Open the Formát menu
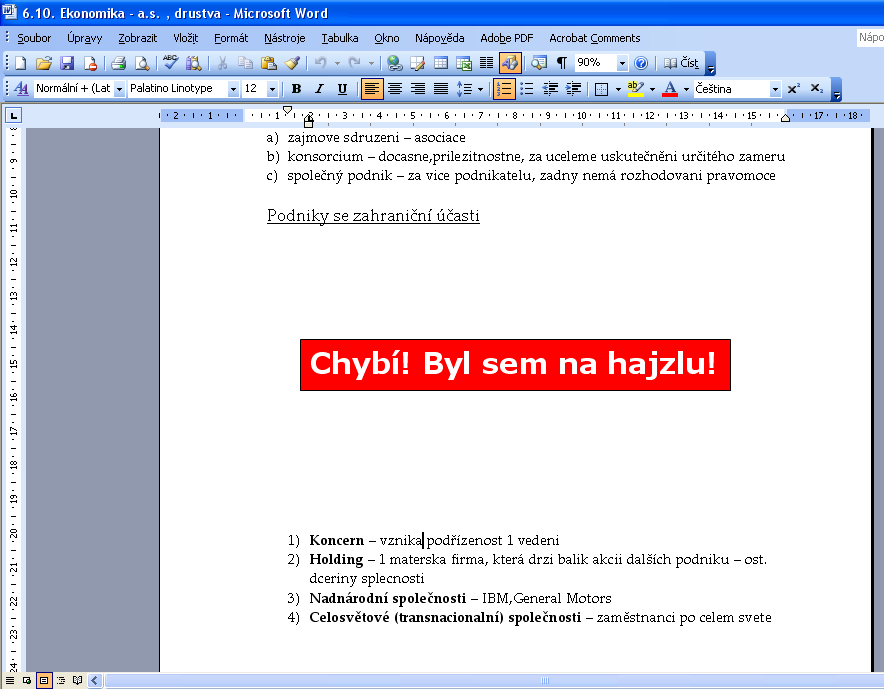Image resolution: width=884 pixels, height=689 pixels. tap(231, 38)
